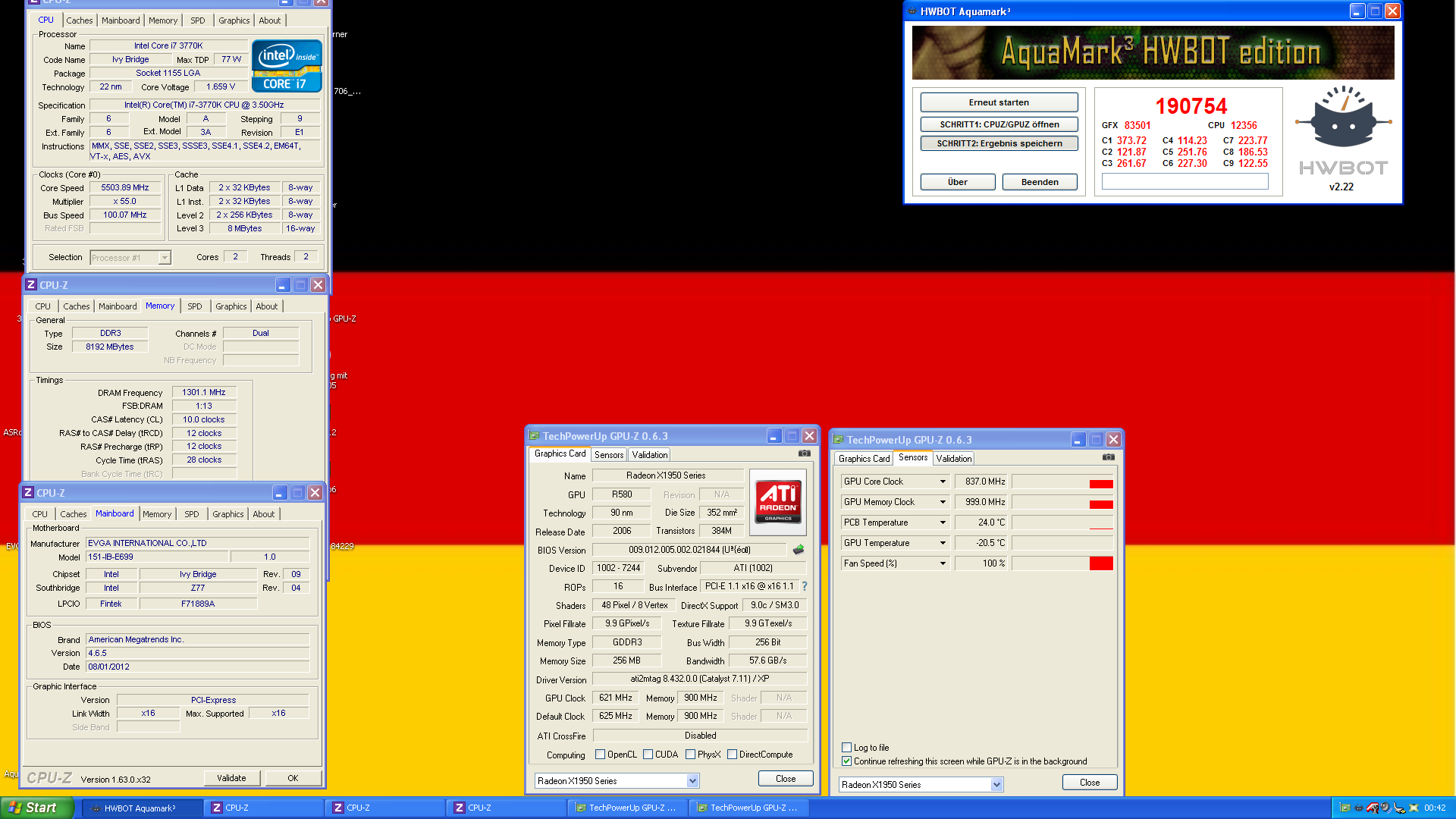Click SCHRITT2: Ergebnis speichern button

coord(999,143)
